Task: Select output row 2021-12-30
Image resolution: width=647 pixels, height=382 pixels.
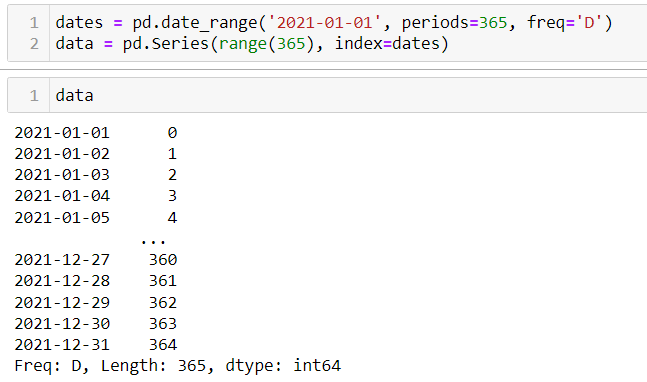Action: click(96, 324)
